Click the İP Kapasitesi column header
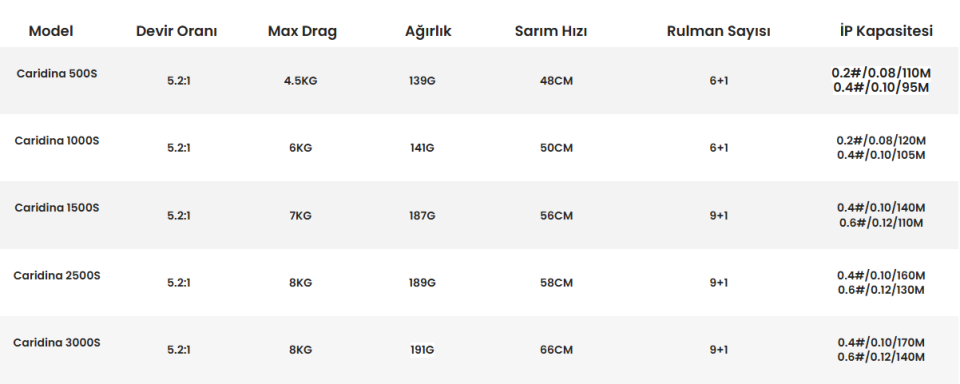 (887, 31)
